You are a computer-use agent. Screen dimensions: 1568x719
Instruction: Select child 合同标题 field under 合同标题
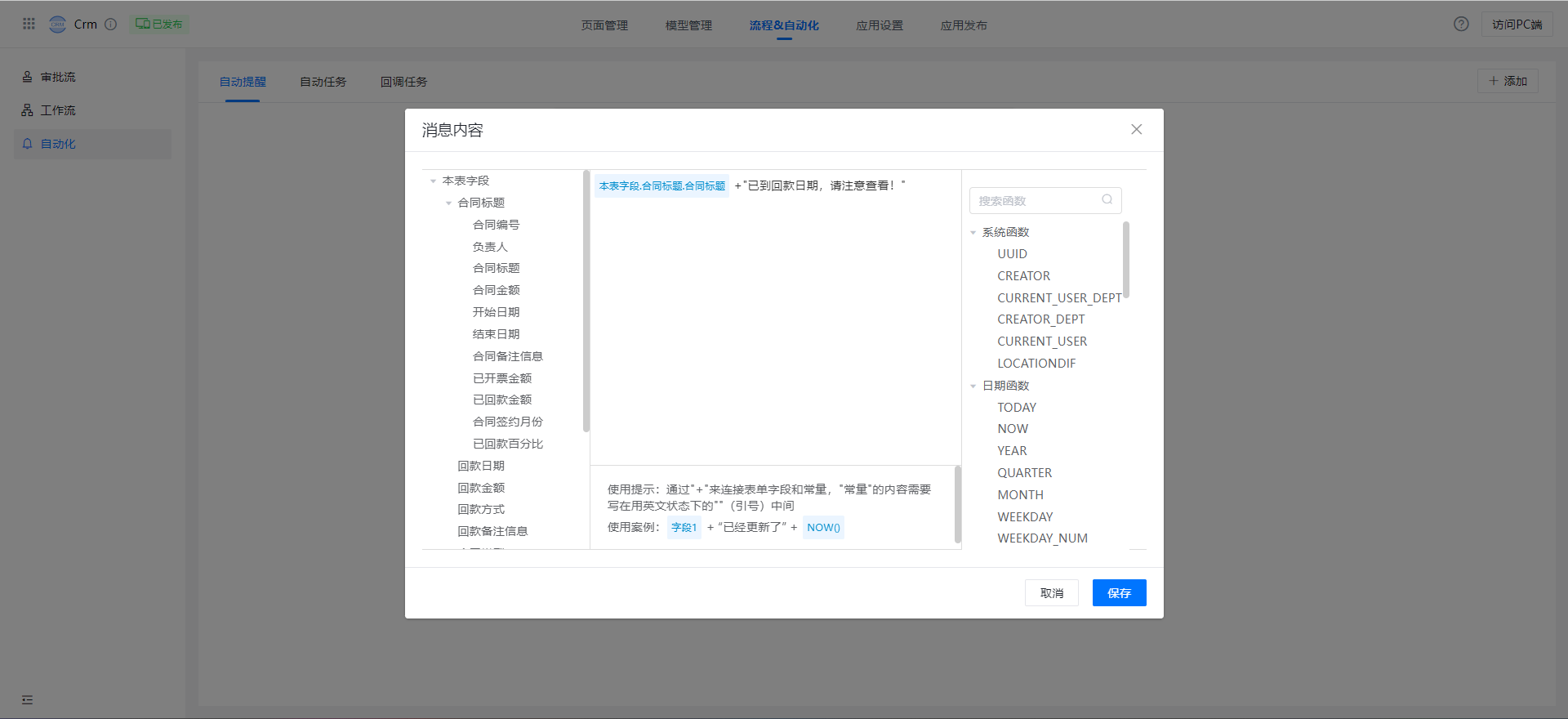click(x=496, y=268)
